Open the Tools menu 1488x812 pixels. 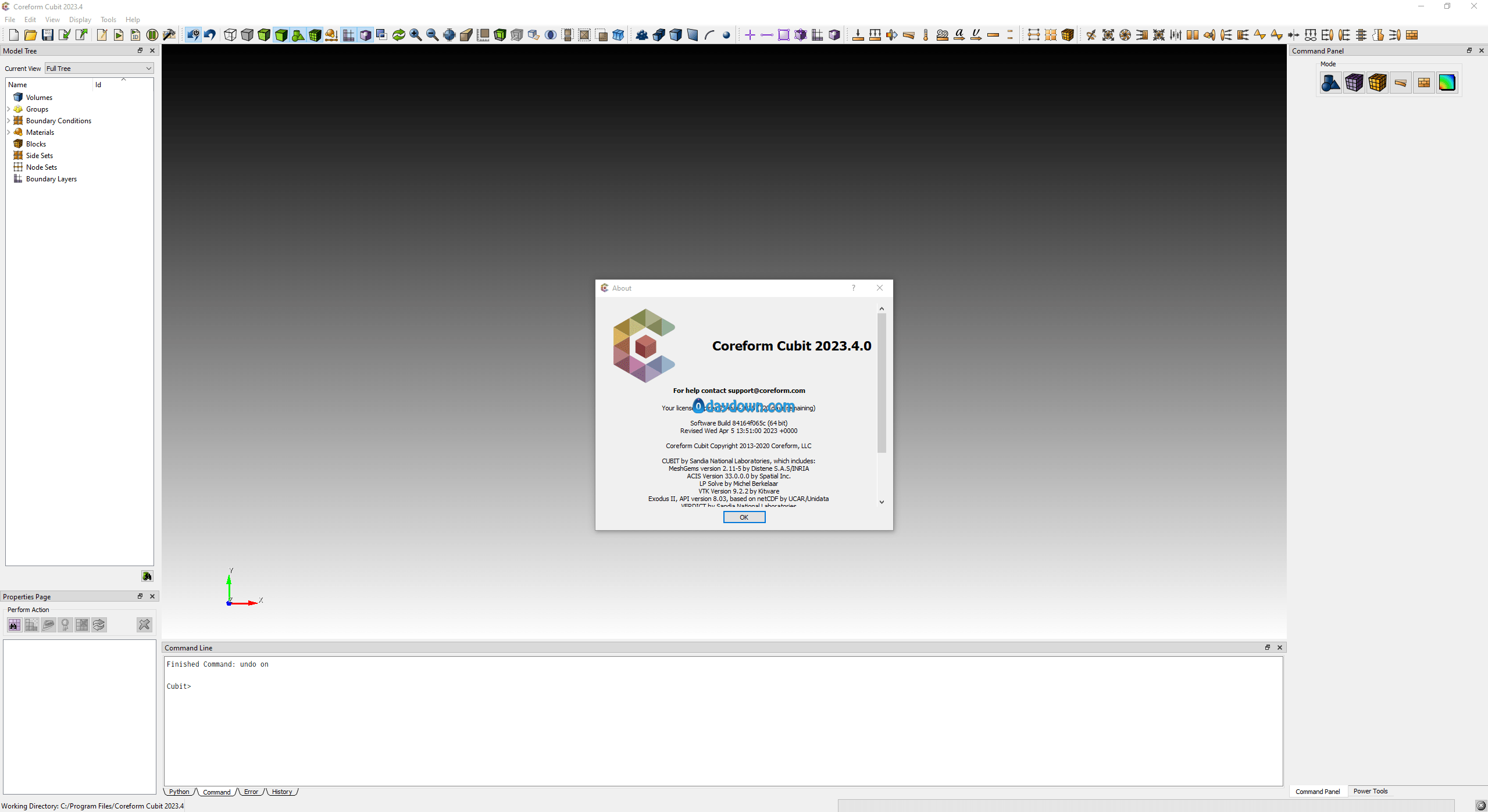click(108, 19)
